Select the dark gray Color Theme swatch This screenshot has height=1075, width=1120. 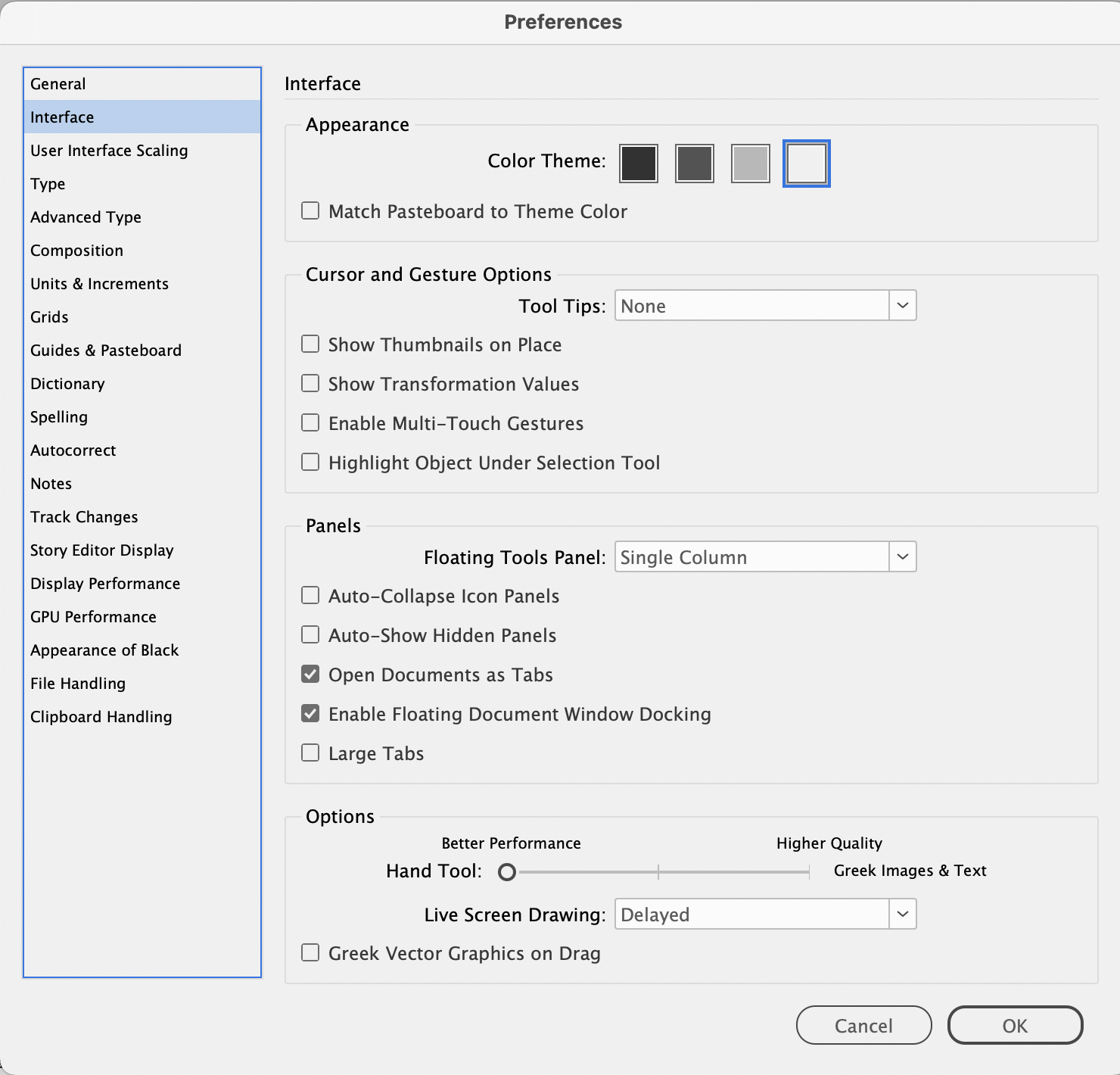tap(694, 163)
